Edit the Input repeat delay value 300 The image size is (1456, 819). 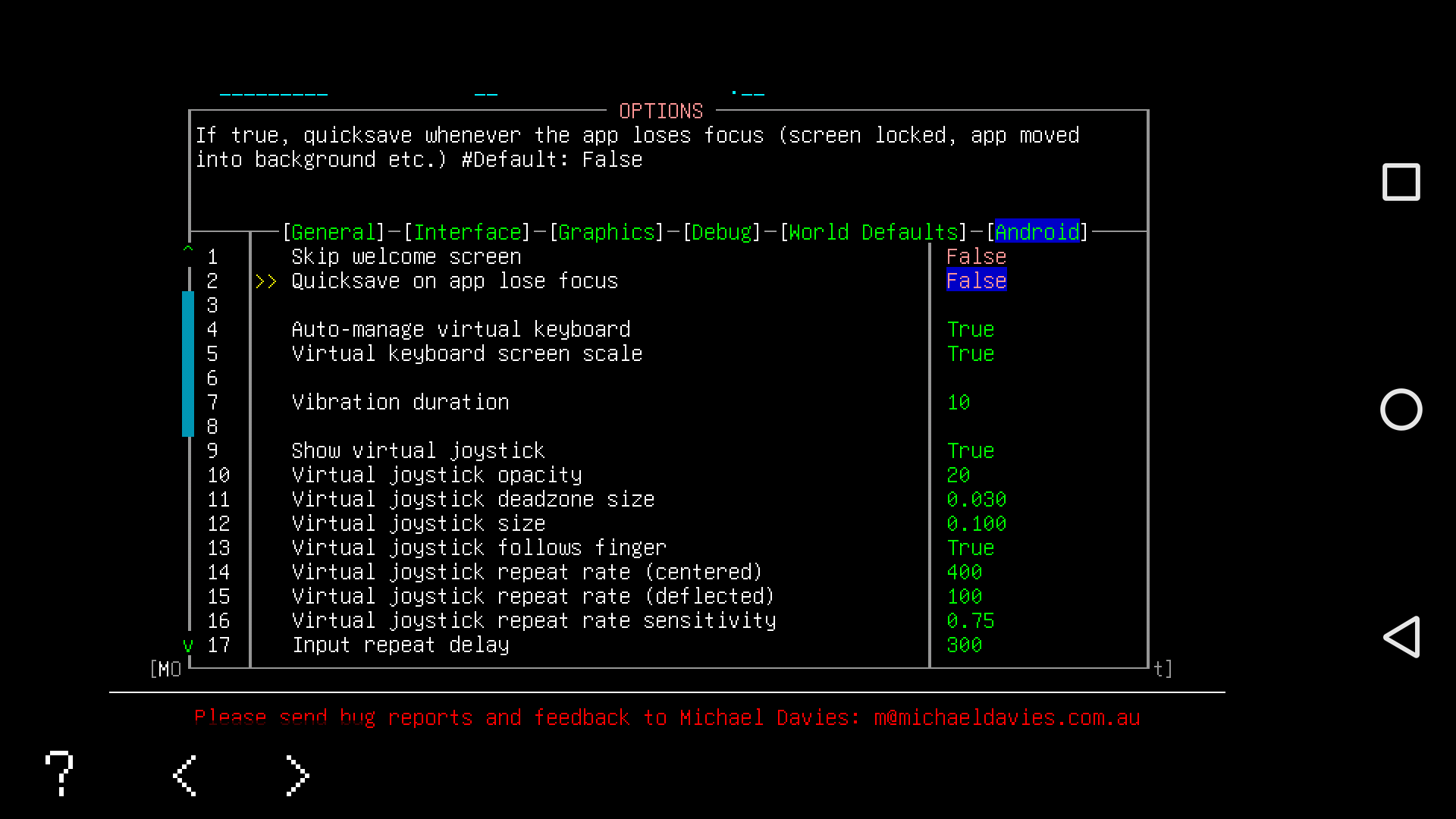click(x=964, y=645)
